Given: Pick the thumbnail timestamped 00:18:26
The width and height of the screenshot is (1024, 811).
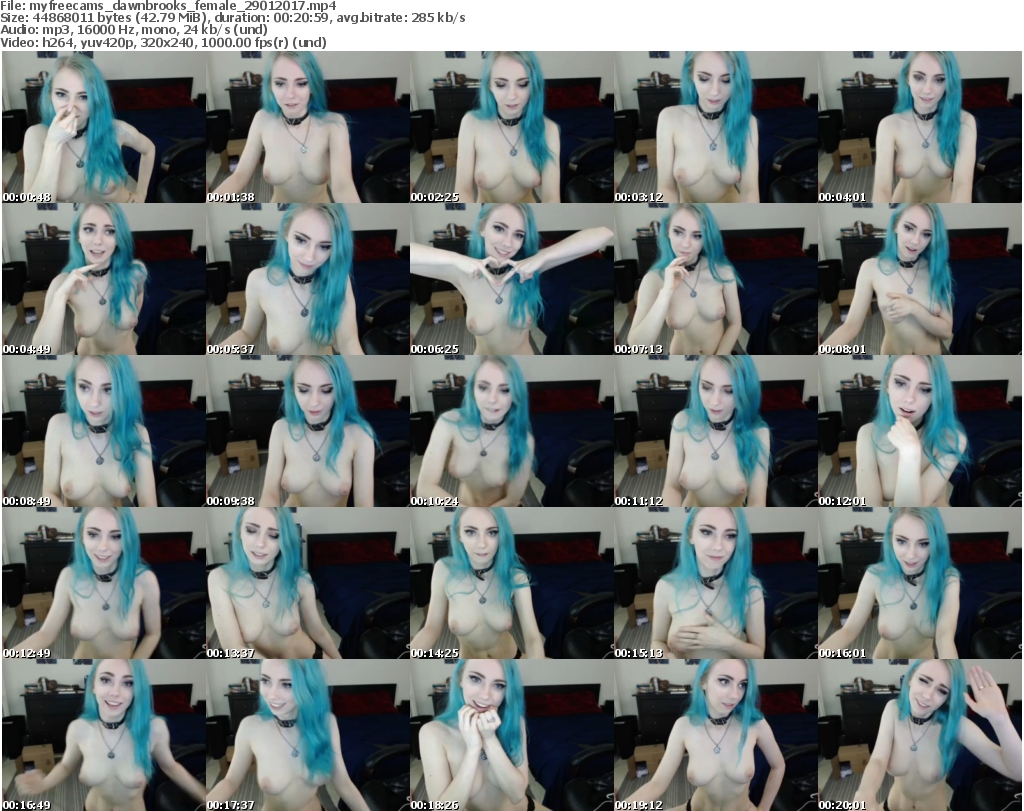Looking at the screenshot, I should click(x=511, y=735).
